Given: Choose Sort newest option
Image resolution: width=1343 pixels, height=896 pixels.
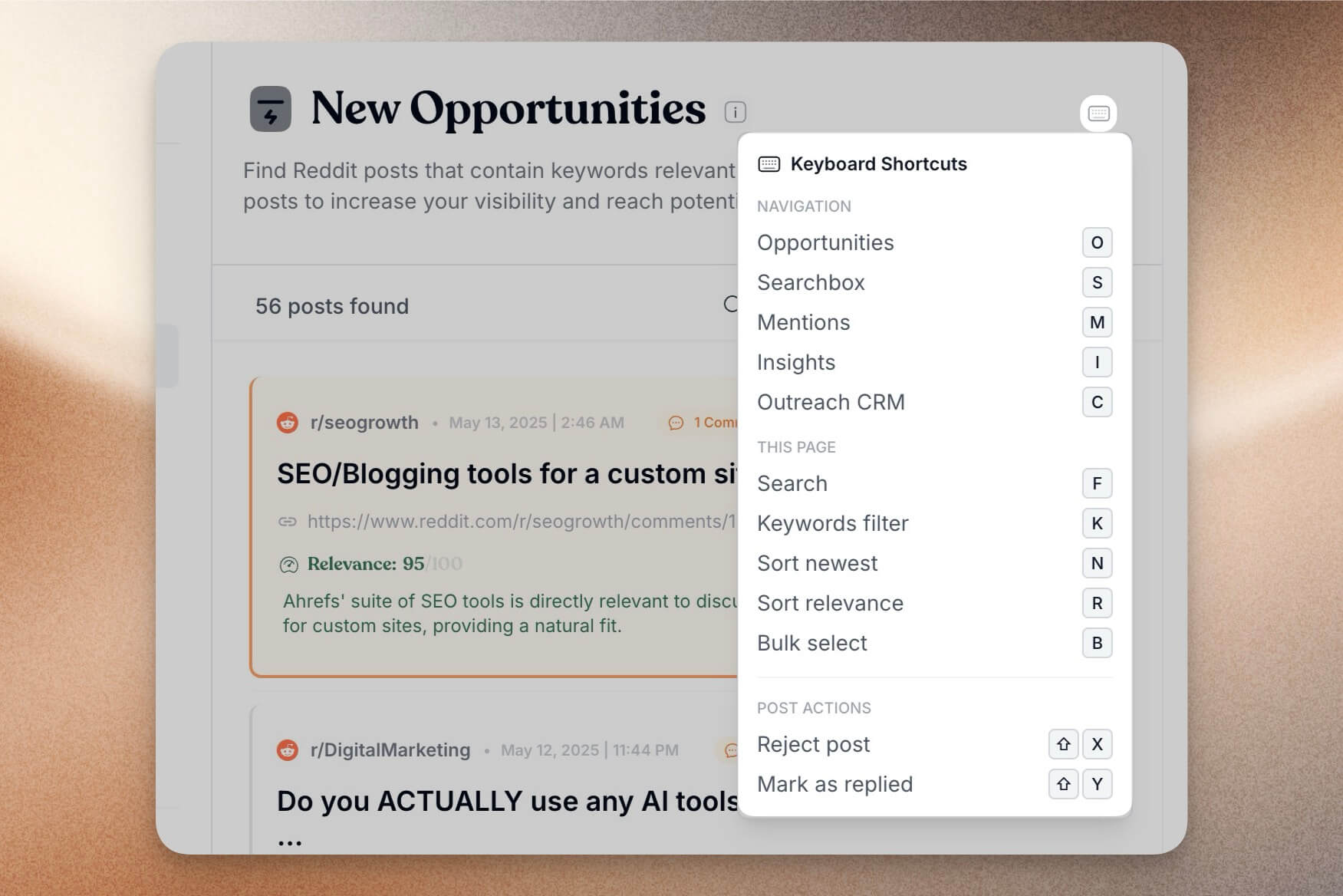Looking at the screenshot, I should click(x=817, y=563).
